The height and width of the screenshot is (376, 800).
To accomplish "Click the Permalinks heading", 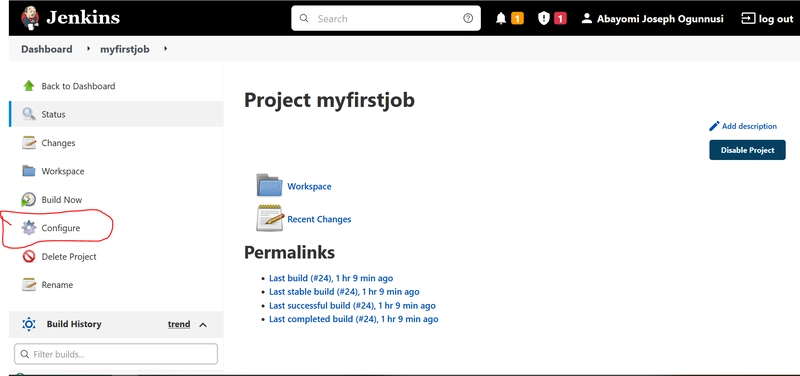I will click(x=289, y=252).
